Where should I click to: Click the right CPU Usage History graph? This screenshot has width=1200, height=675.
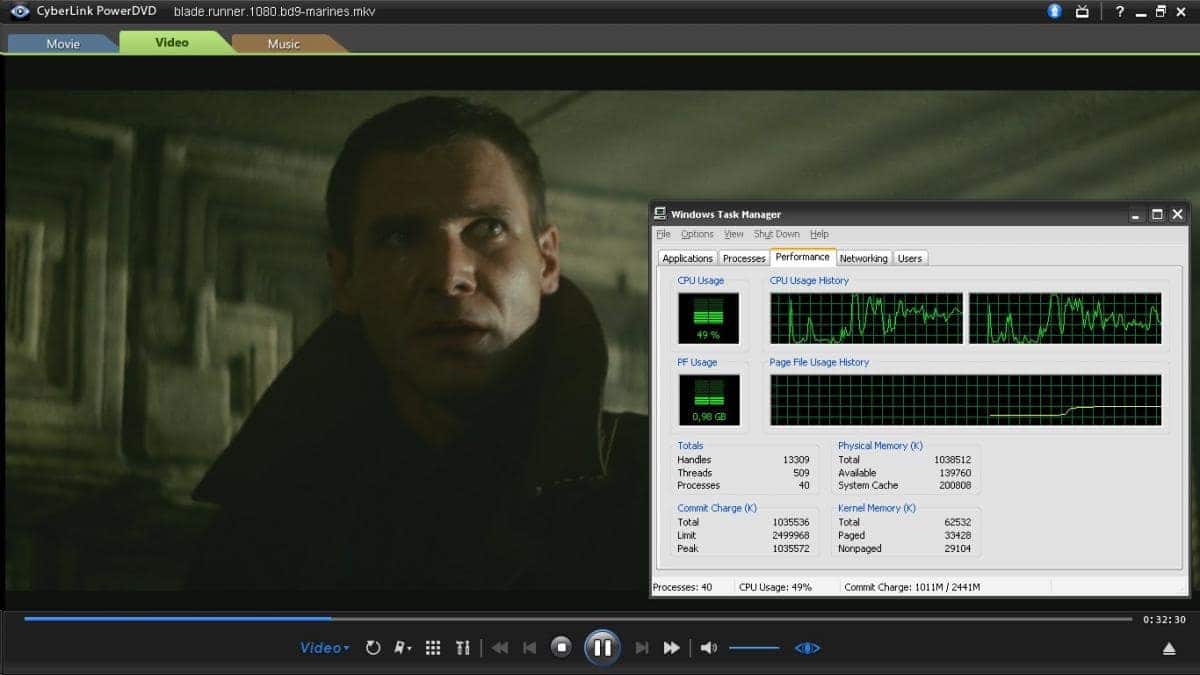click(1065, 318)
